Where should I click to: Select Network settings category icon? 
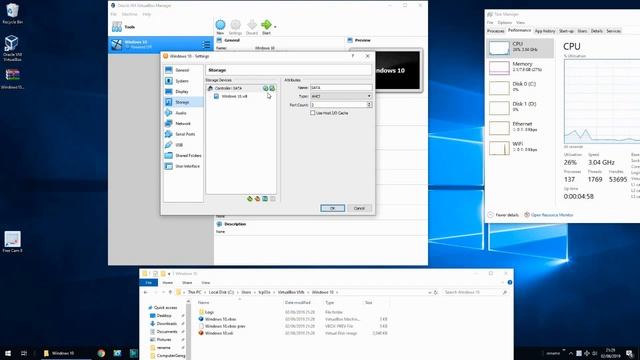click(x=169, y=123)
